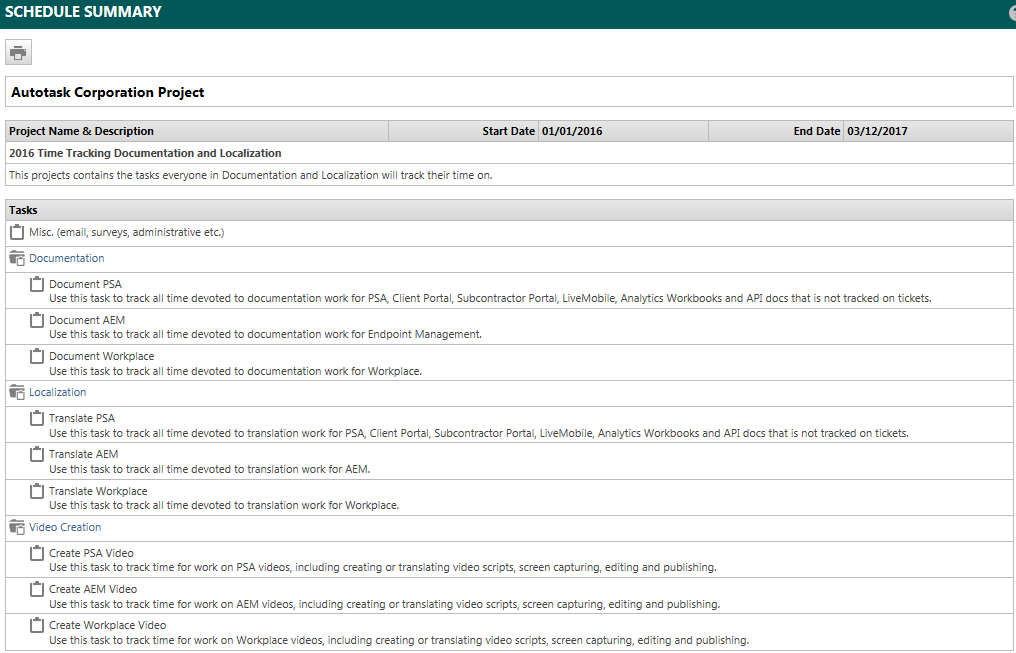Select the Create PSA Video task name
This screenshot has width=1016, height=653.
pyautogui.click(x=91, y=553)
